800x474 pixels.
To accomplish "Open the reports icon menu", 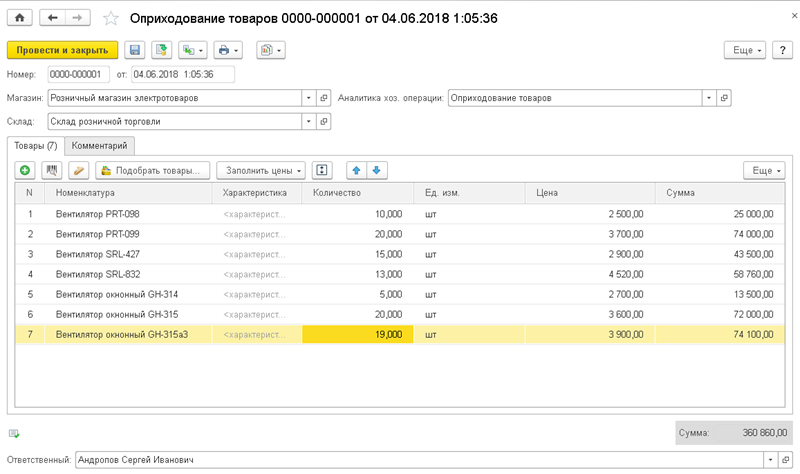I will pos(270,50).
